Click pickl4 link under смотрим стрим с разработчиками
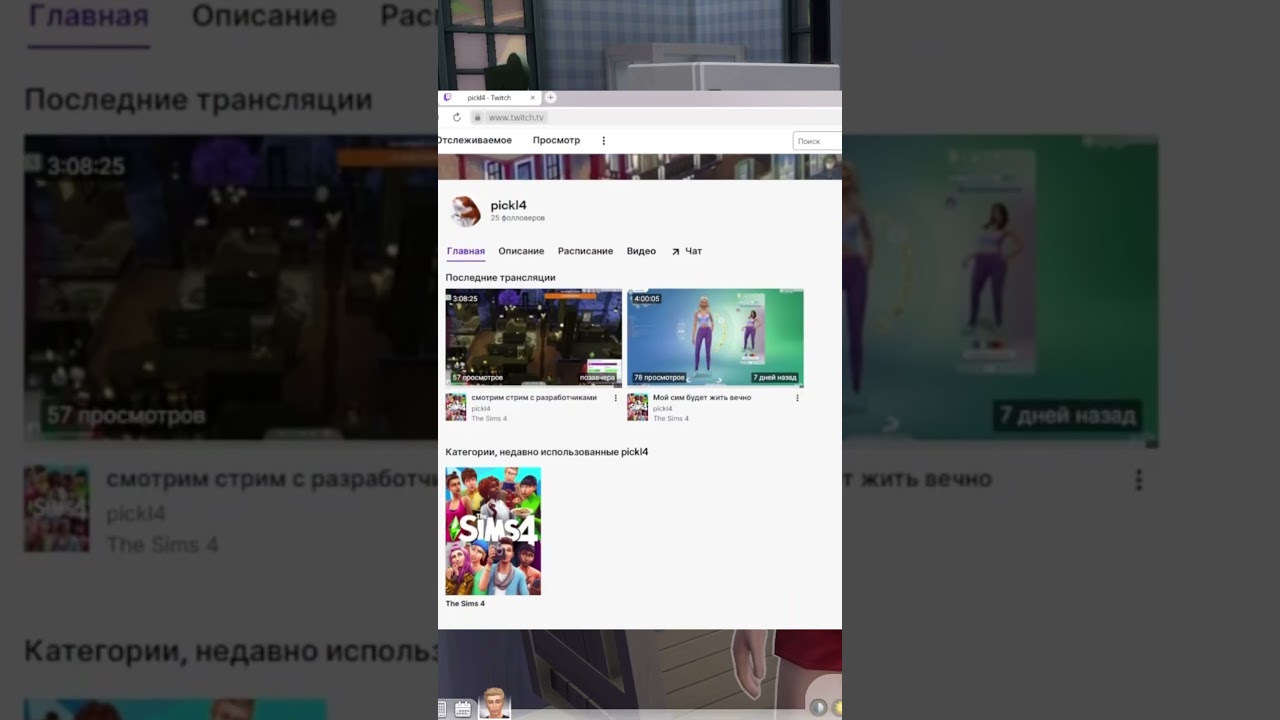Screen dimensions: 1280x720 [481, 409]
